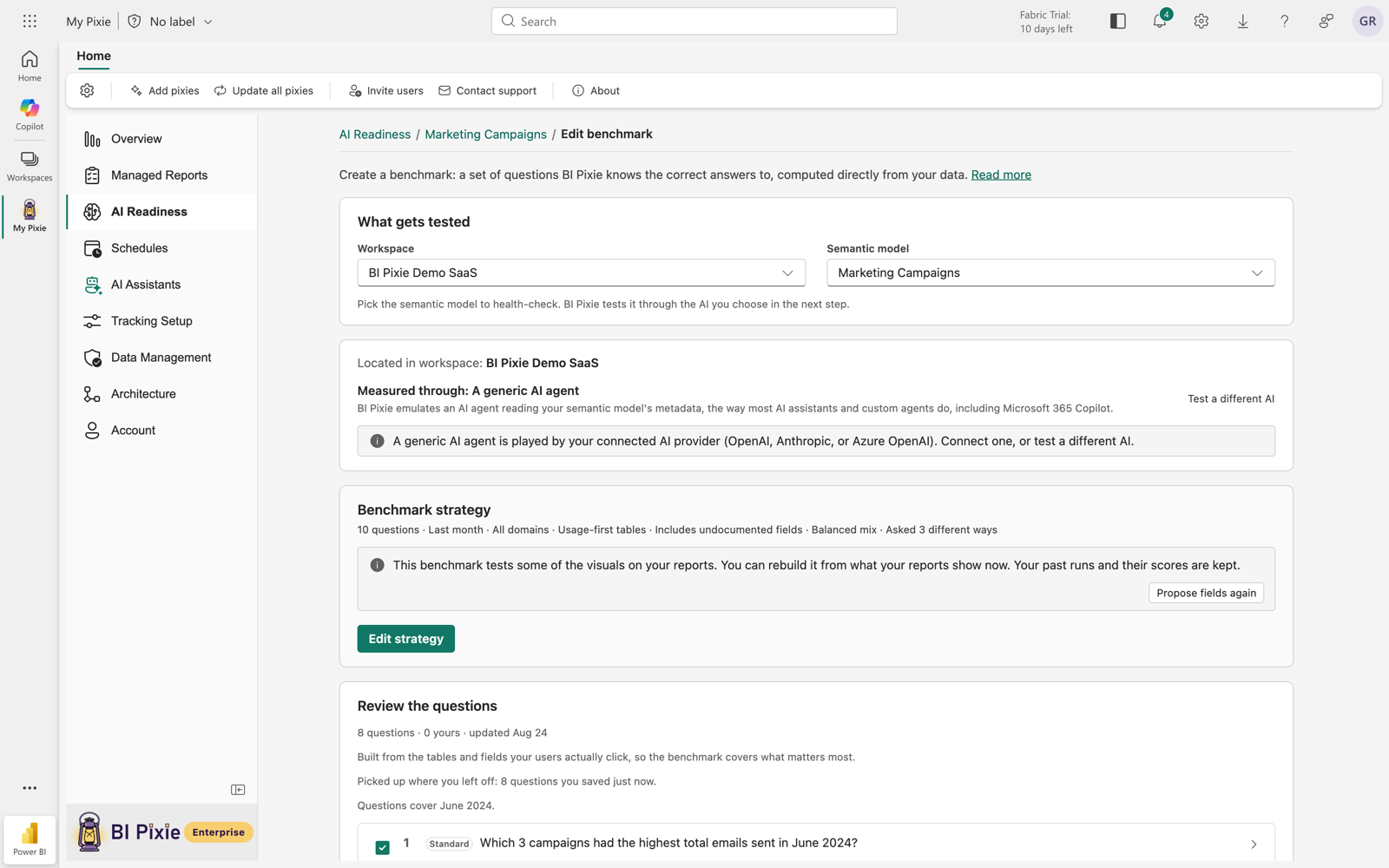This screenshot has height=868, width=1389.
Task: Click in the Search box
Action: tap(694, 21)
